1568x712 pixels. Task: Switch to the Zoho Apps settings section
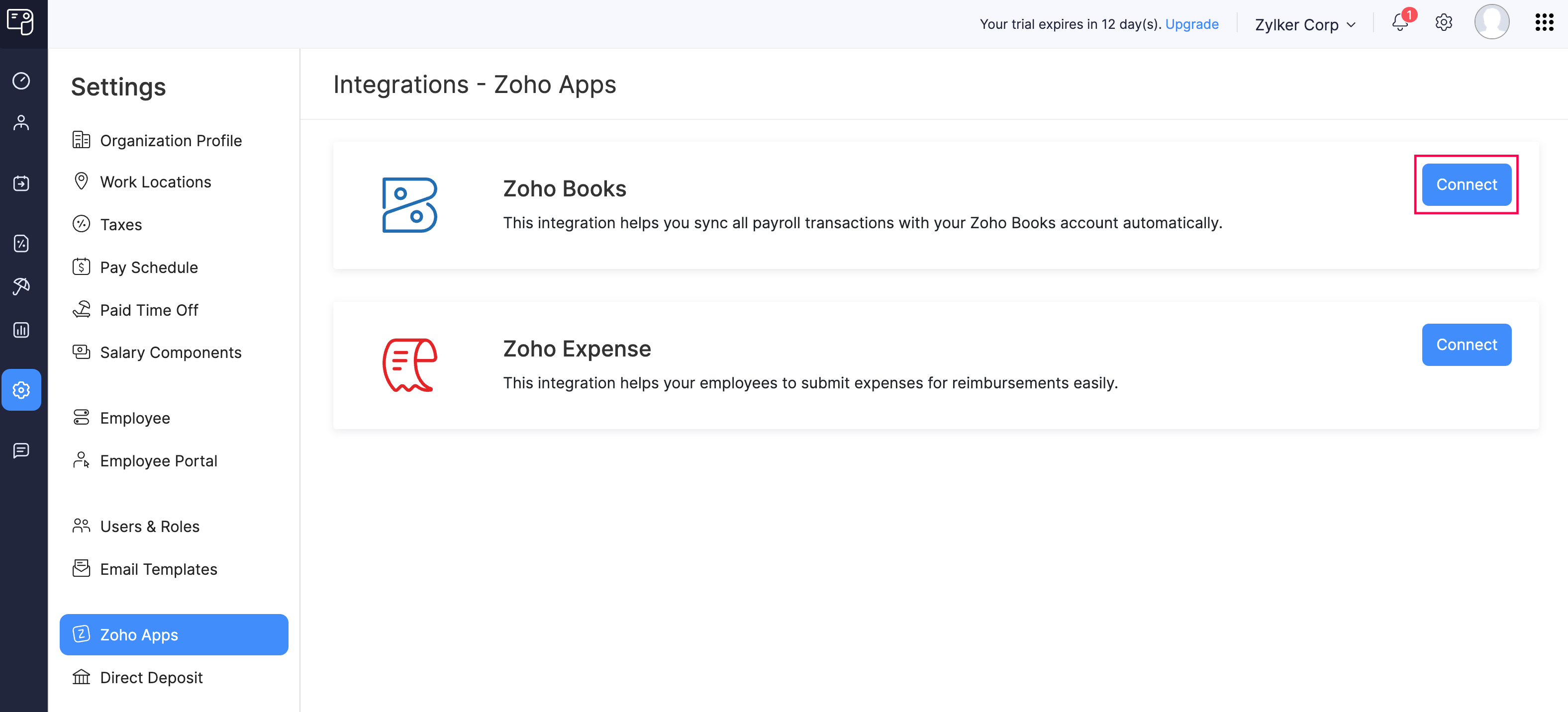click(139, 634)
